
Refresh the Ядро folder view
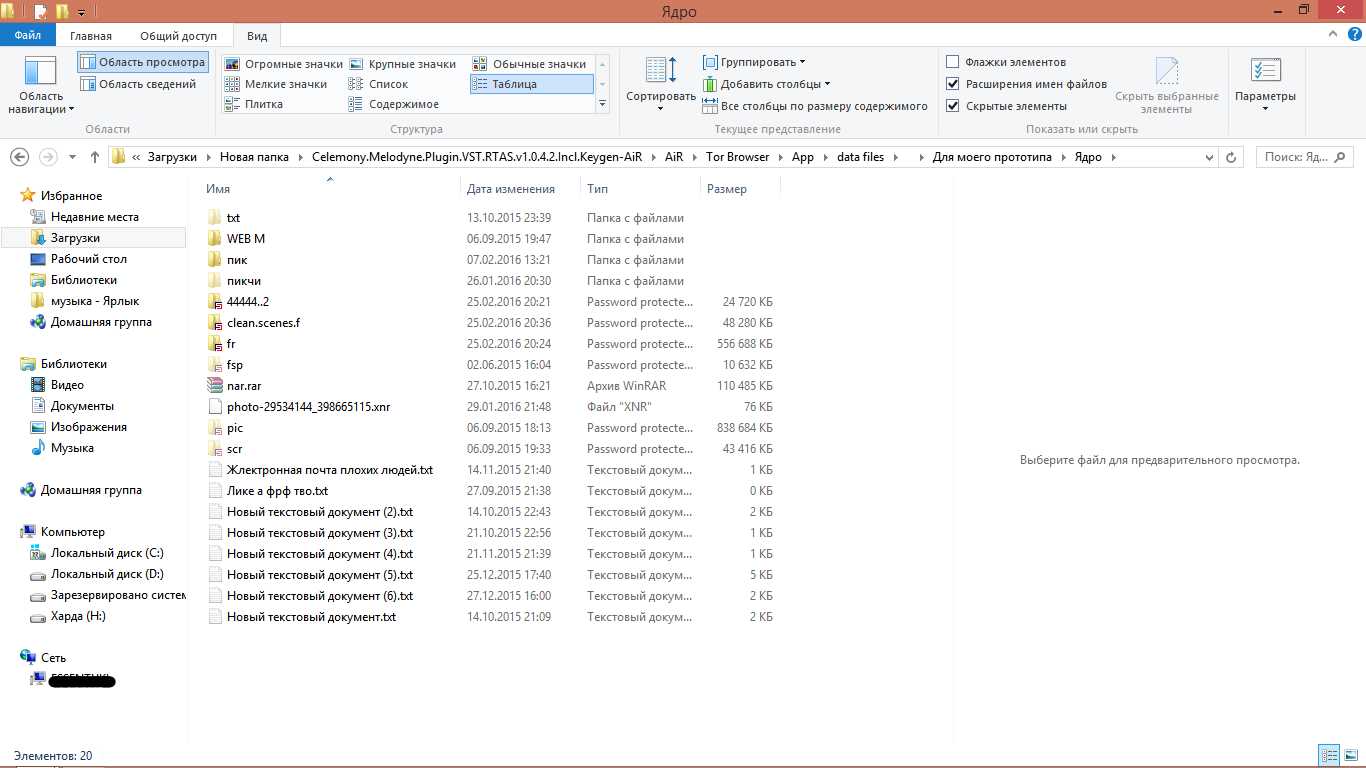(x=1232, y=157)
